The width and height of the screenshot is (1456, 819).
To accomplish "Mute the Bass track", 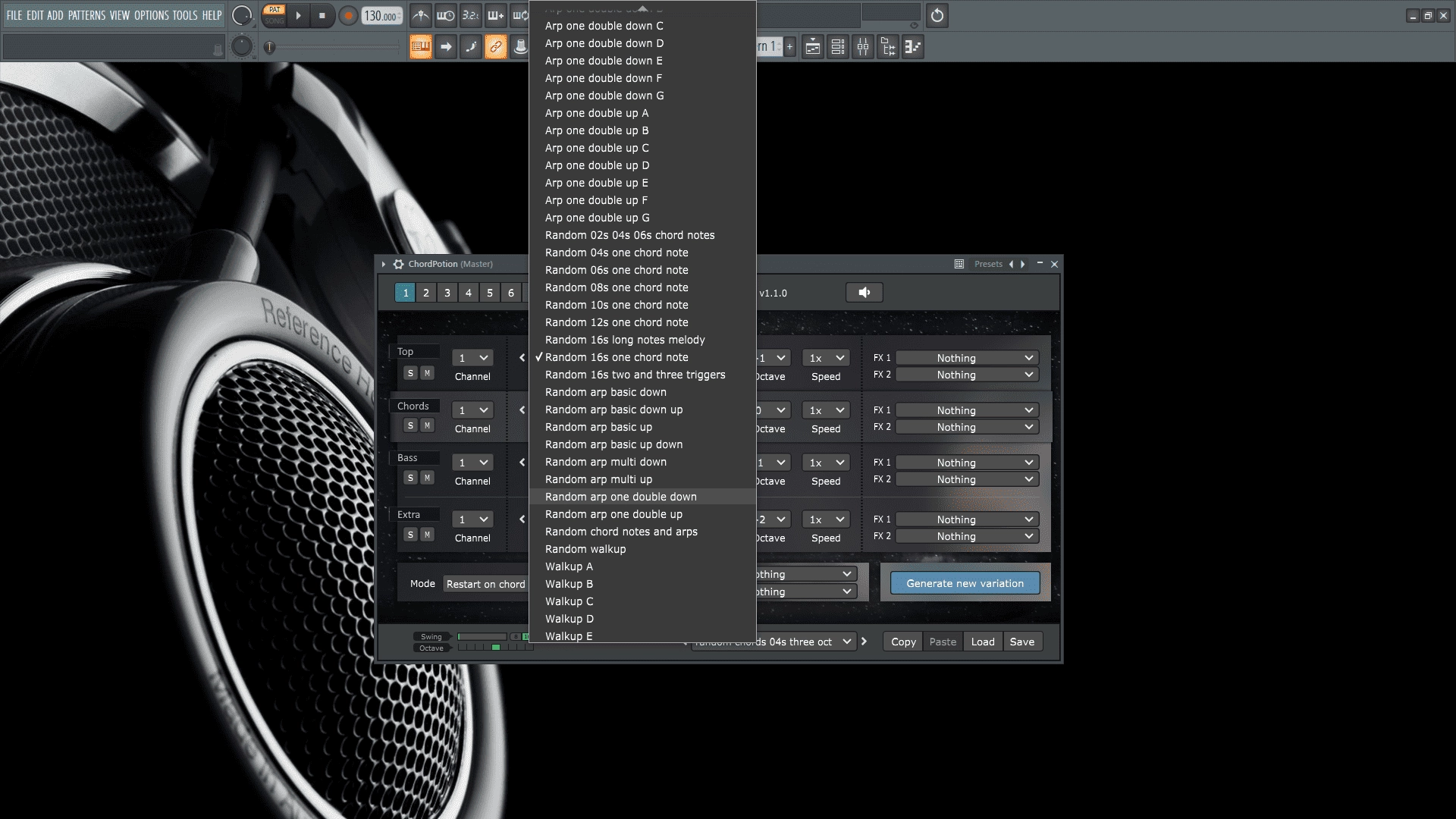I will pos(427,478).
